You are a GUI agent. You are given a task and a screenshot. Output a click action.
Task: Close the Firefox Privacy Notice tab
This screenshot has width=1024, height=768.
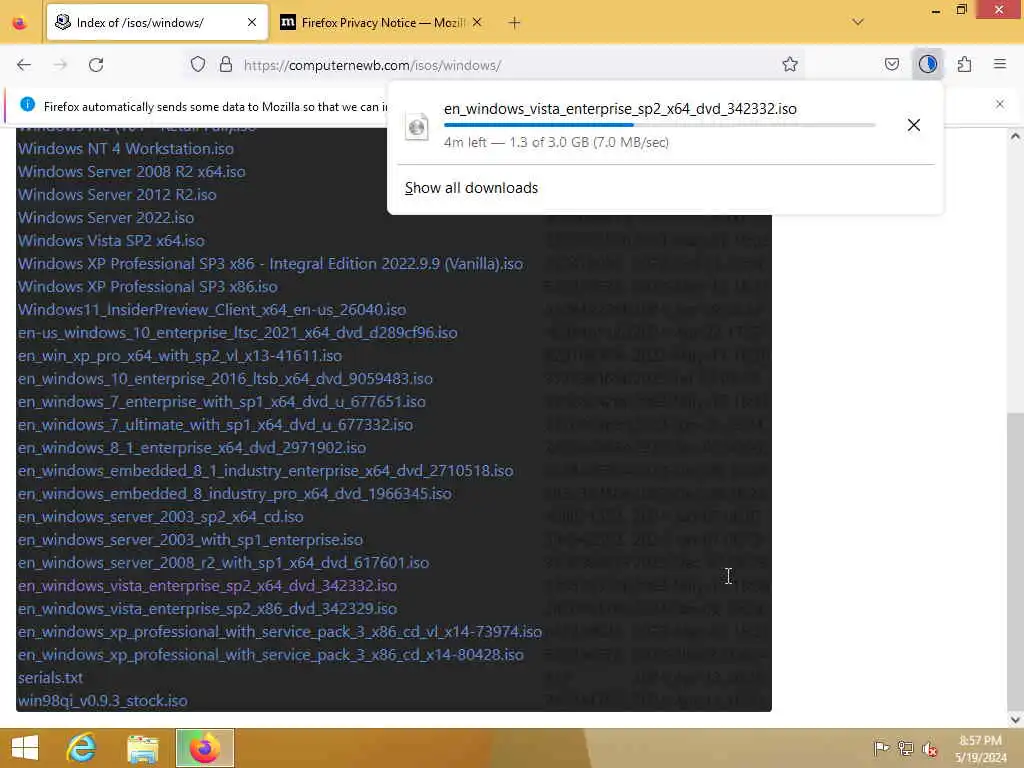pos(477,23)
